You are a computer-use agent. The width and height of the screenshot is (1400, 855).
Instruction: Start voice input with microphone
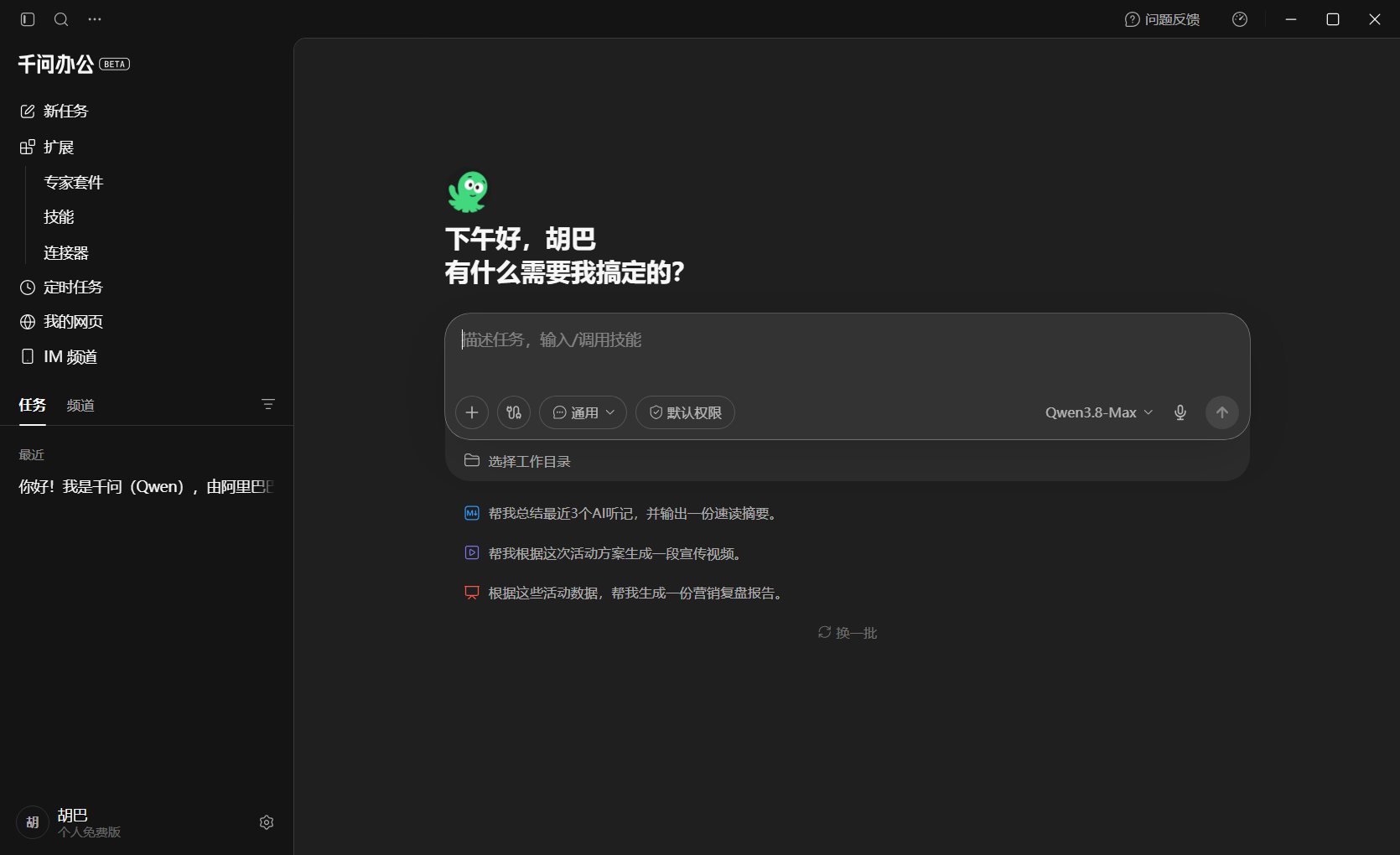click(1180, 412)
